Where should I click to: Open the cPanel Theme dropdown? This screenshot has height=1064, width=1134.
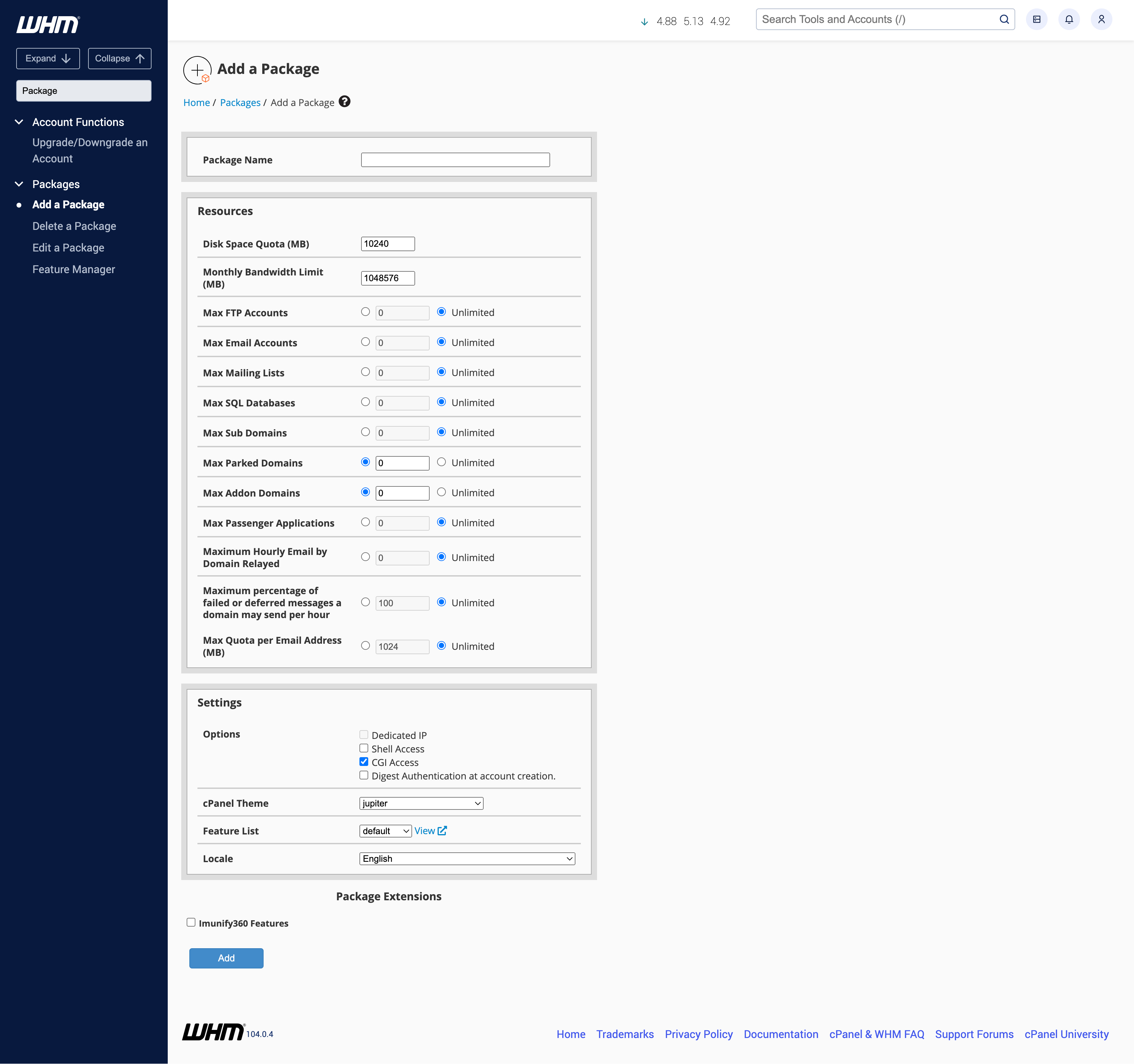pyautogui.click(x=421, y=803)
